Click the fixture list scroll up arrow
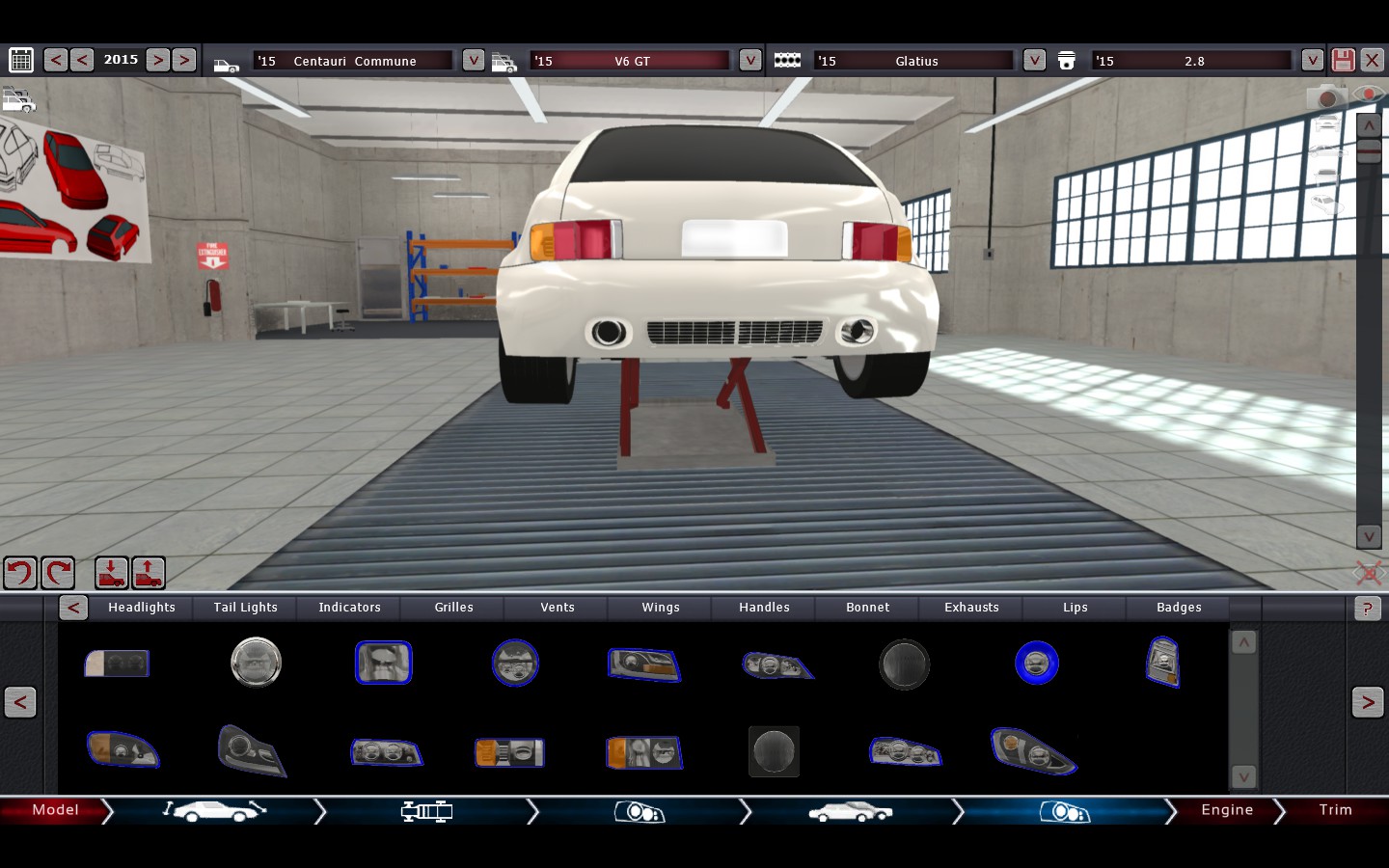 pos(1244,641)
